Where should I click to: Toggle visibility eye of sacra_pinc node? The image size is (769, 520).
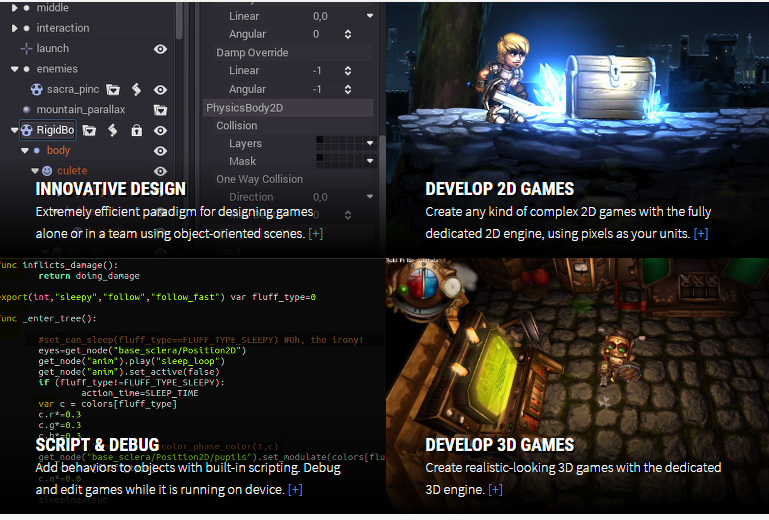coord(160,90)
